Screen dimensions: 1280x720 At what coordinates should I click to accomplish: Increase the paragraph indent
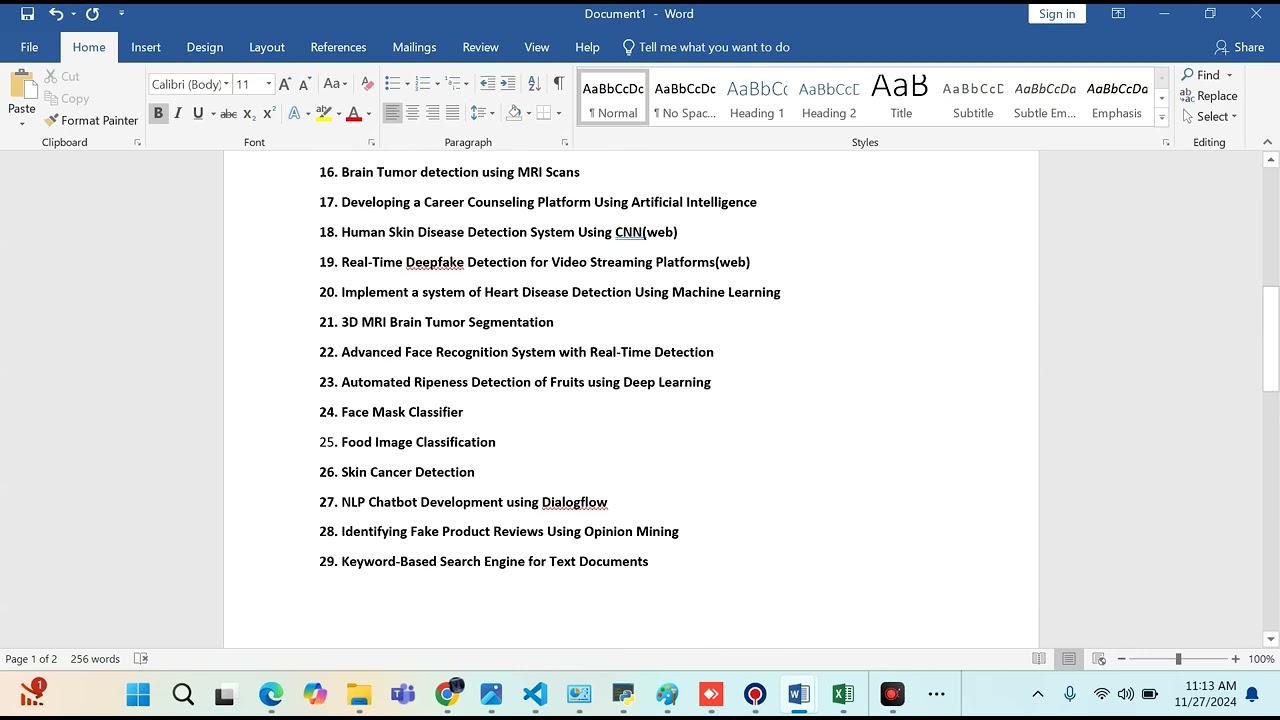[x=508, y=84]
